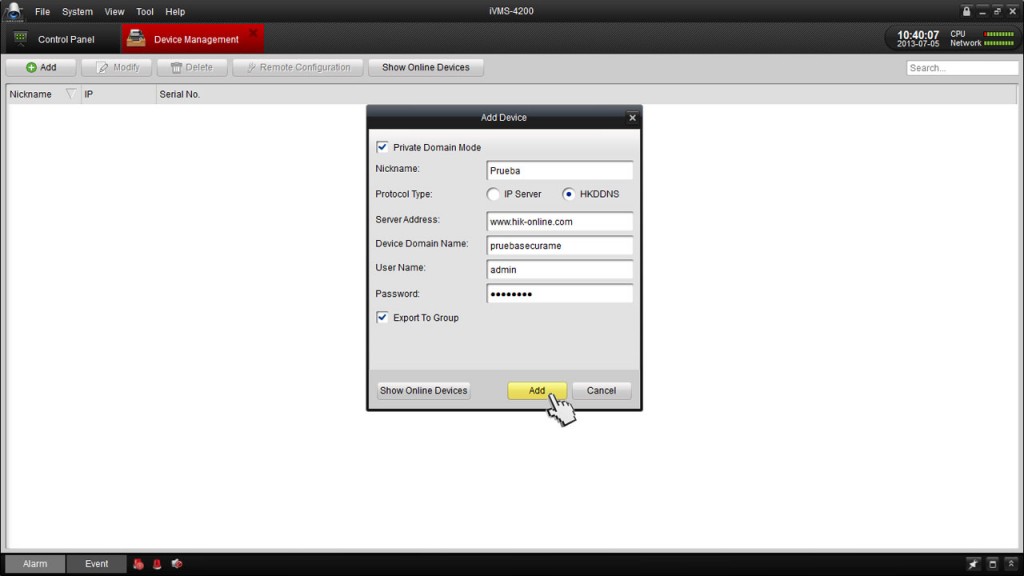Image resolution: width=1024 pixels, height=576 pixels.
Task: Click the Nickname input field containing Prueba
Action: tap(560, 170)
